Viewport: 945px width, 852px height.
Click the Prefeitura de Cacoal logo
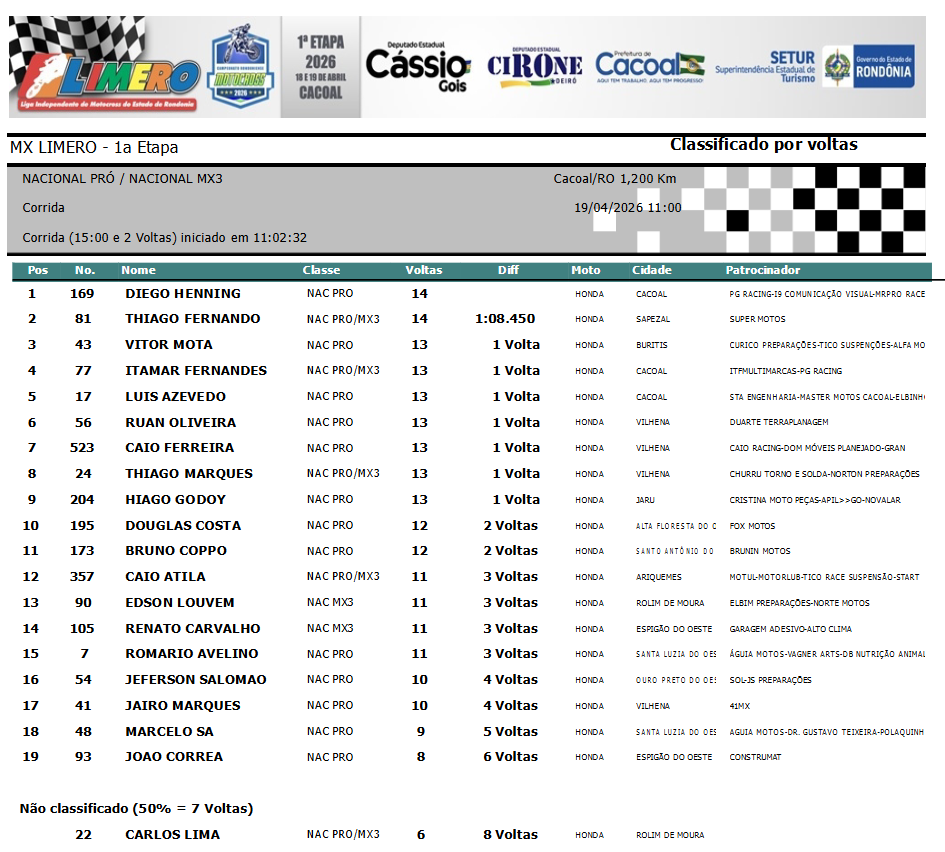point(649,67)
